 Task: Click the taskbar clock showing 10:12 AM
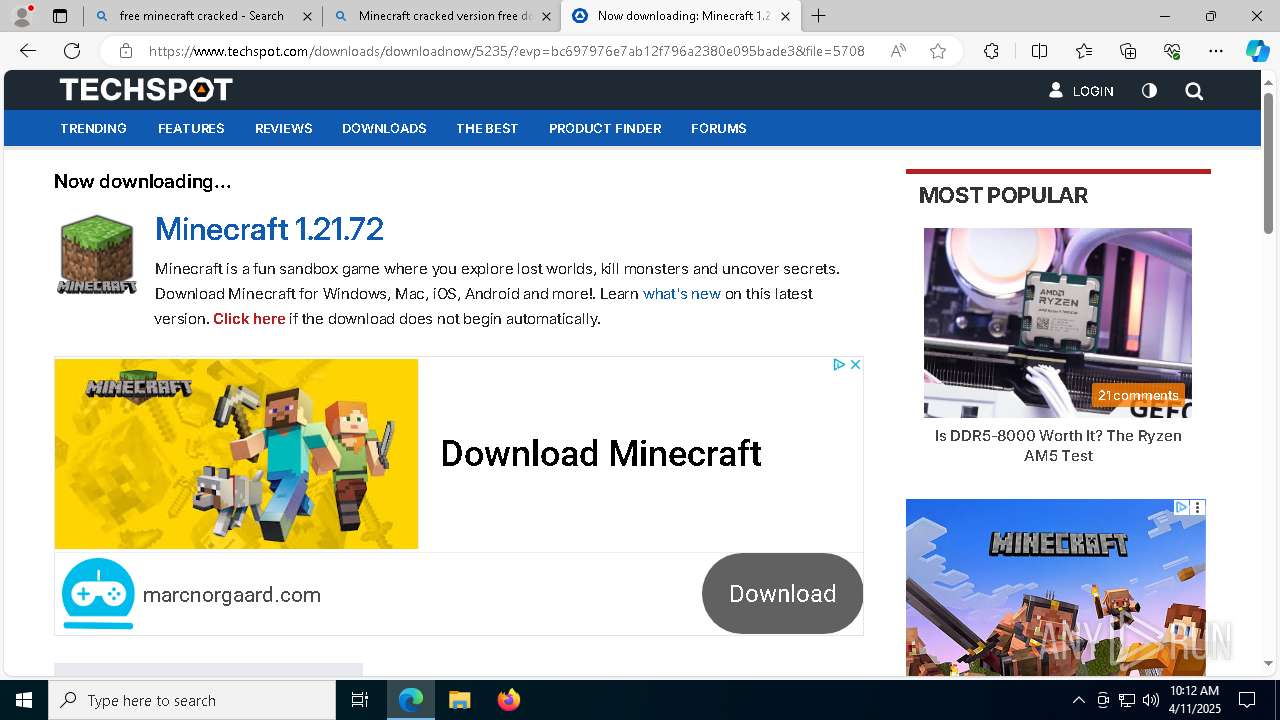coord(1194,700)
